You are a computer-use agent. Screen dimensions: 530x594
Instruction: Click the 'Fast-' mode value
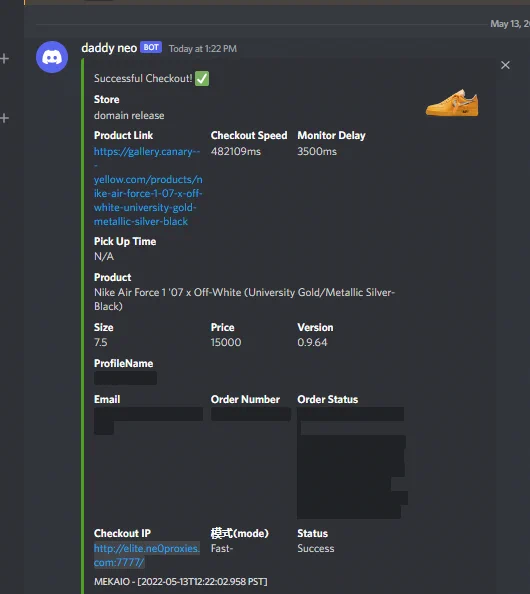[222, 549]
